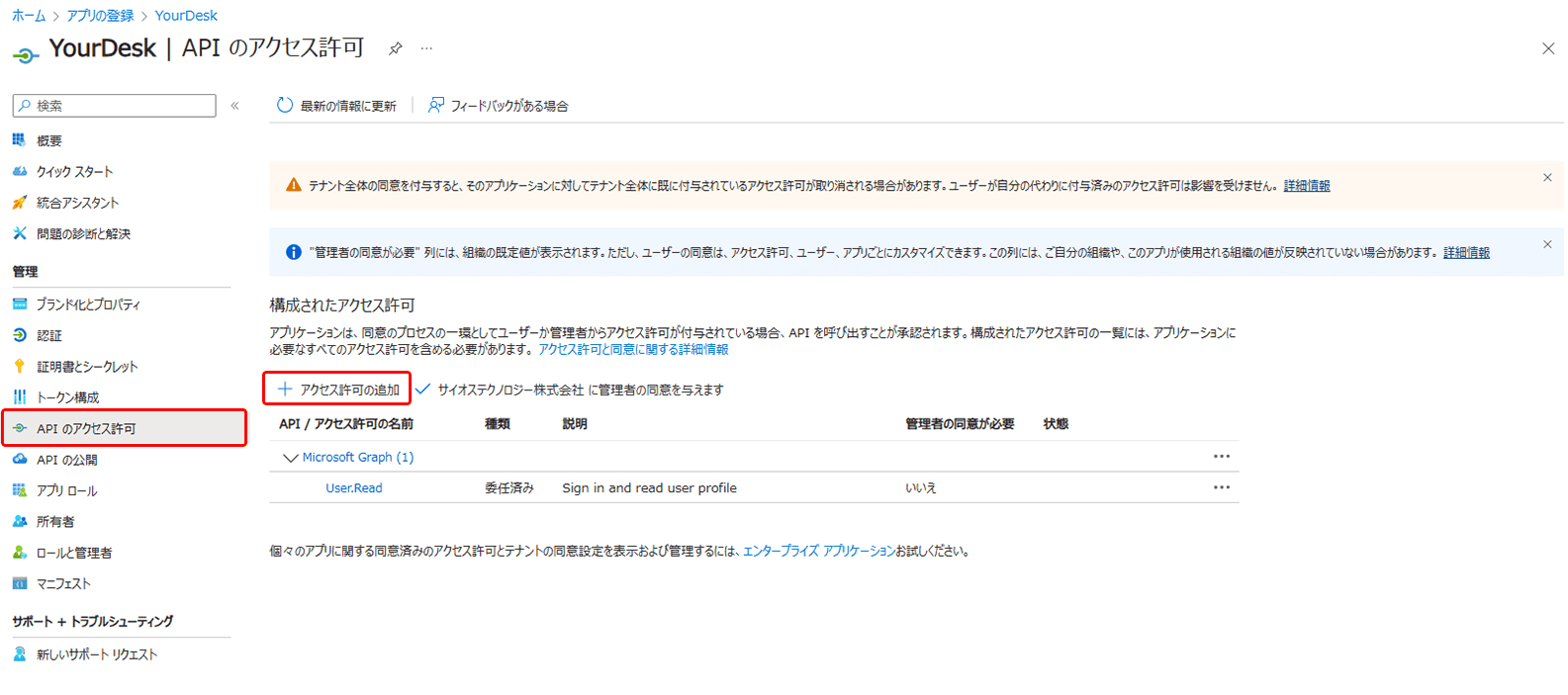Open the feedback icon フィードバックがある場合
1568x695 pixels.
[435, 105]
